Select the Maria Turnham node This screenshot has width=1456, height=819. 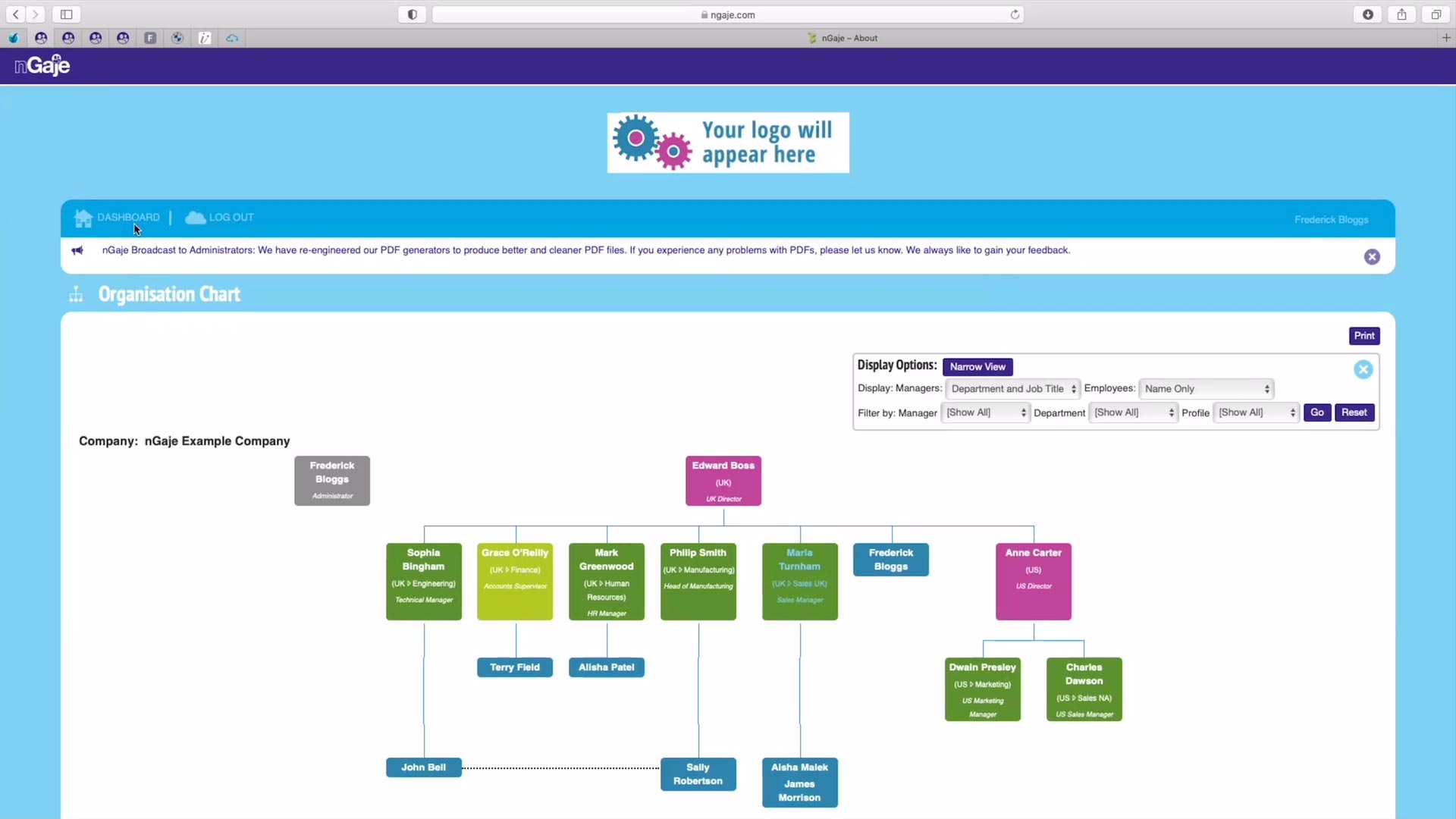(x=800, y=582)
